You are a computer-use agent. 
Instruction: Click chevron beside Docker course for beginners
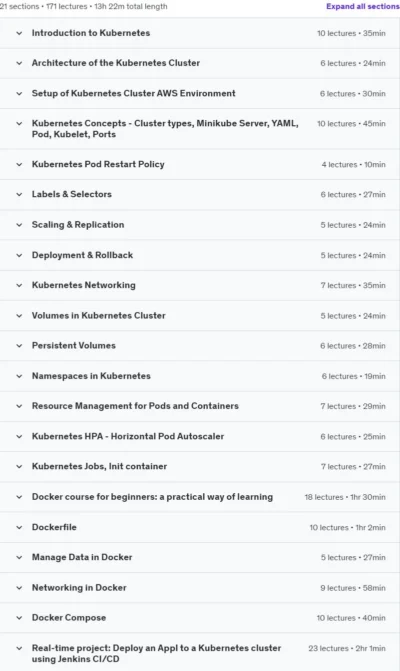coord(19,497)
